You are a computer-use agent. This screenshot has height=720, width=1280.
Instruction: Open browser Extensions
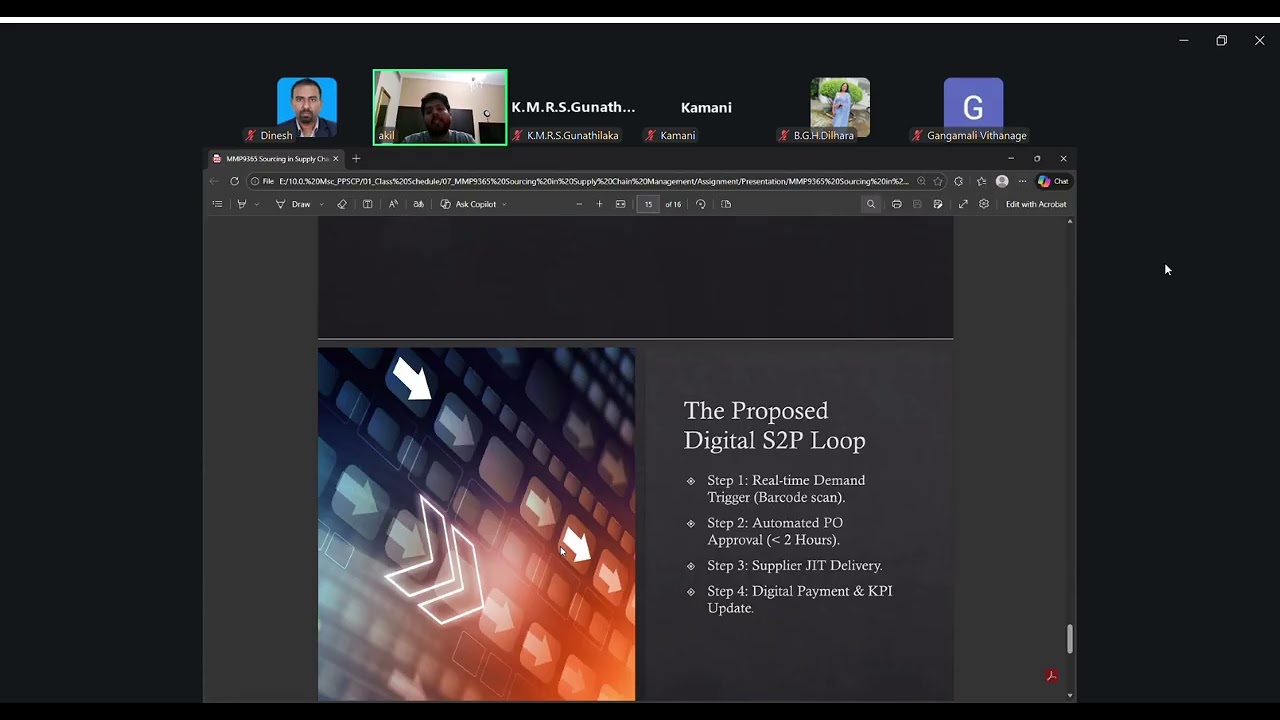point(959,181)
